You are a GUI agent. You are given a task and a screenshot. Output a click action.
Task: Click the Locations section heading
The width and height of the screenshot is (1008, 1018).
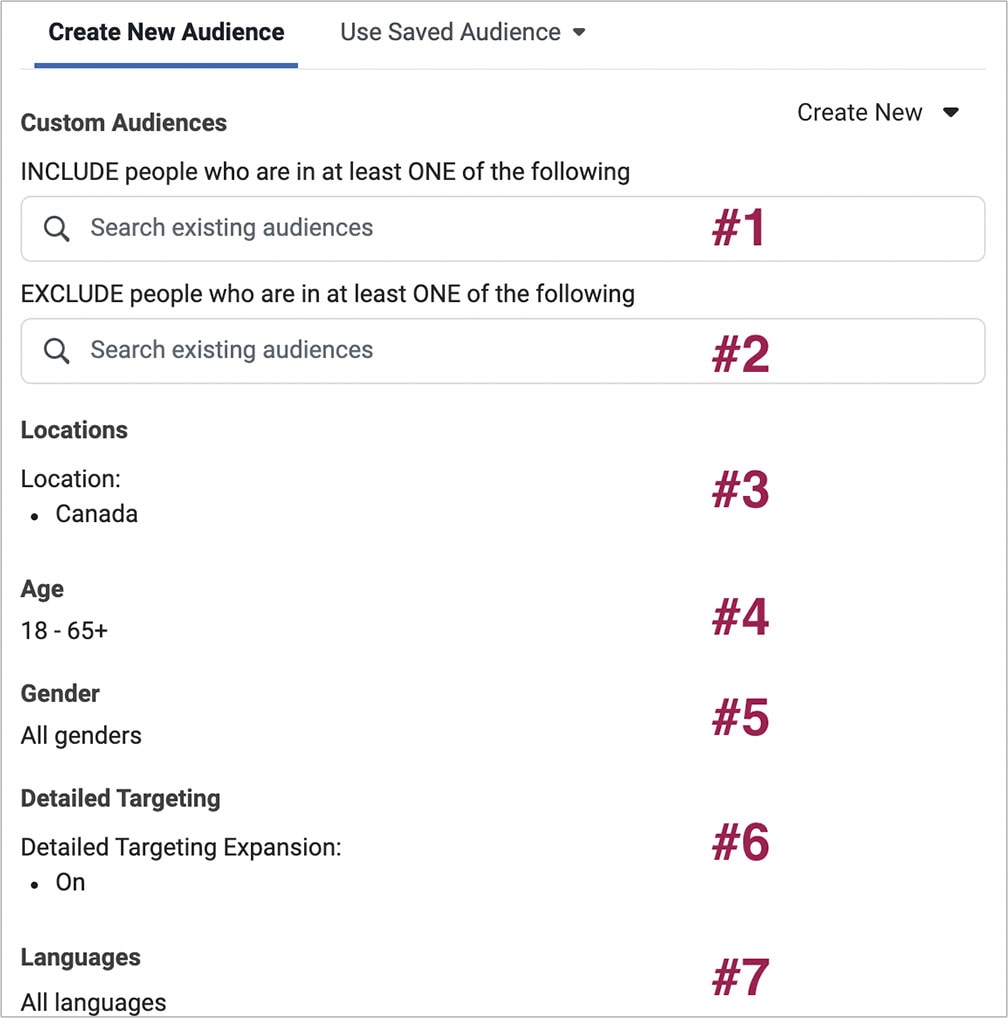[x=74, y=431]
